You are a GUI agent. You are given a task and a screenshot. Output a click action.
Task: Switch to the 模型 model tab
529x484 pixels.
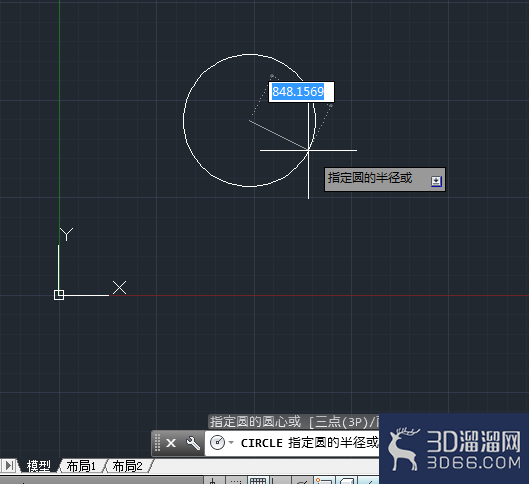[x=38, y=466]
